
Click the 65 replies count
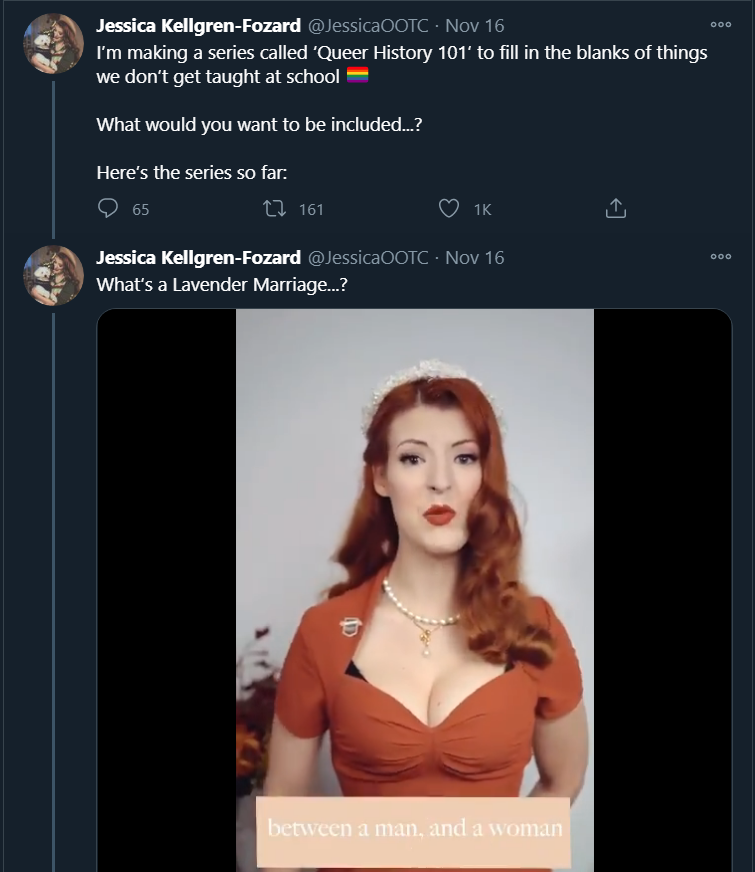pos(141,209)
